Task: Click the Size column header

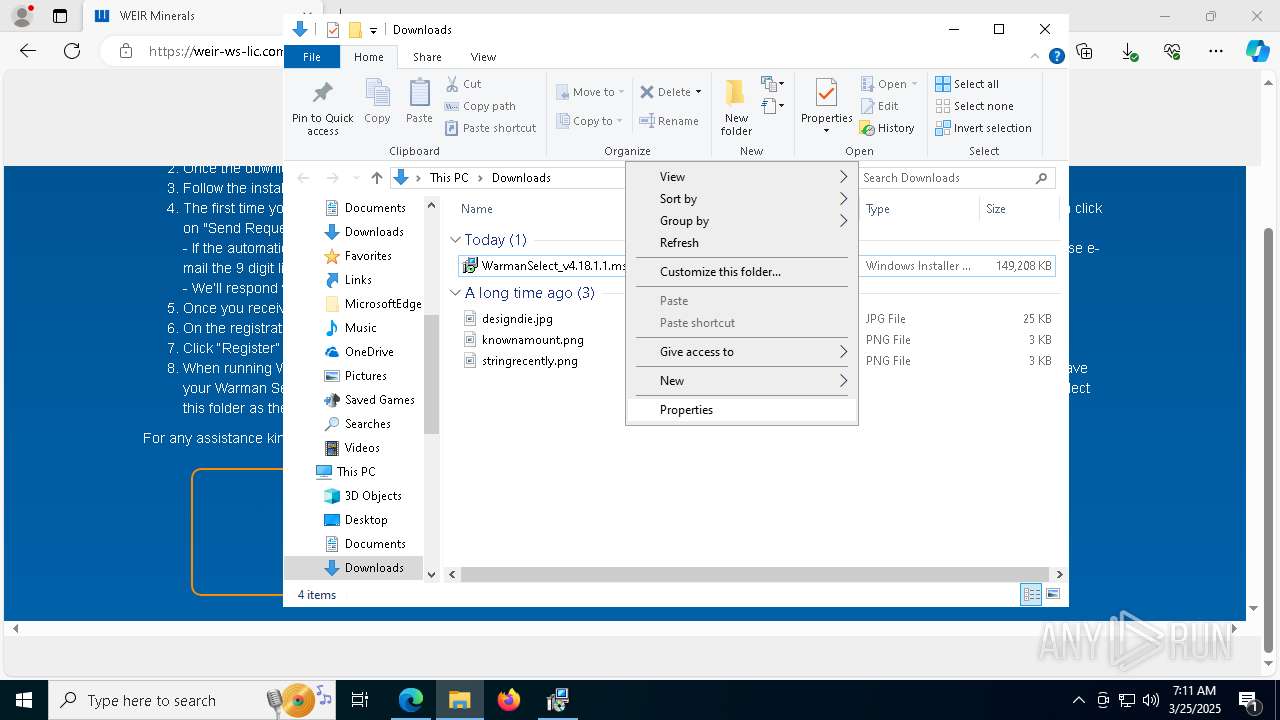Action: [996, 209]
